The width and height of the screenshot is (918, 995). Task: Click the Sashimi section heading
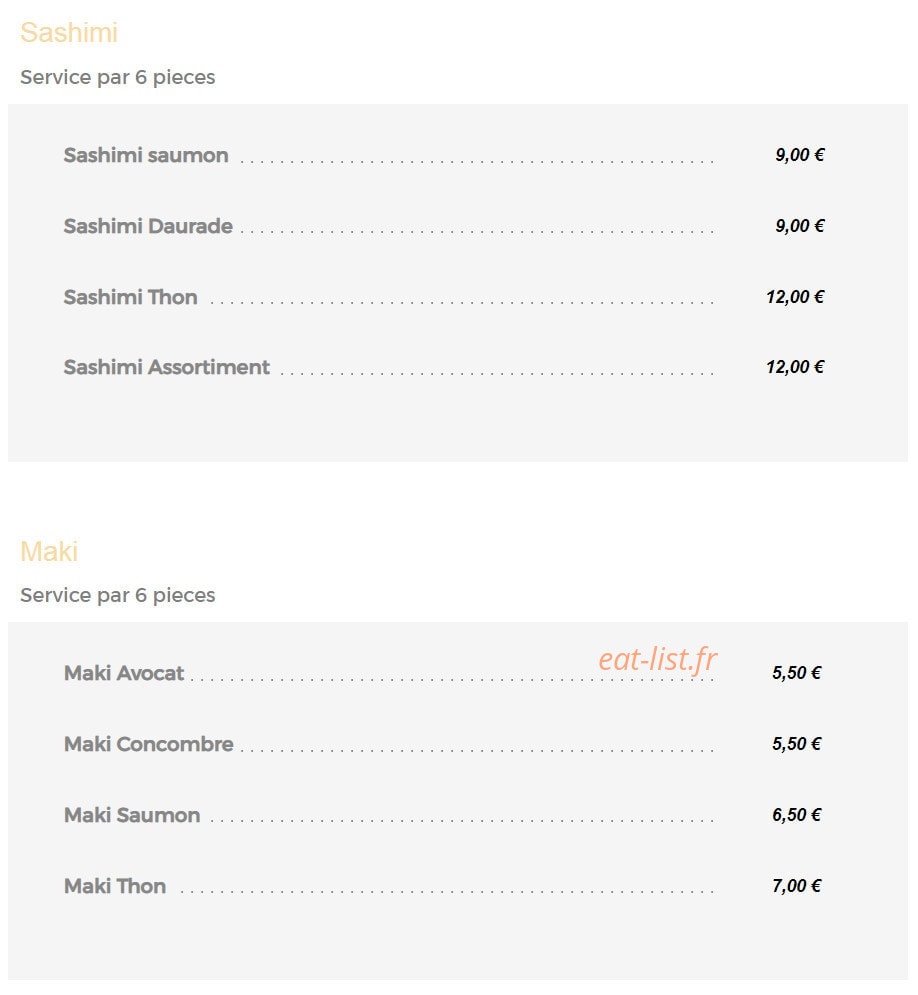coord(69,32)
